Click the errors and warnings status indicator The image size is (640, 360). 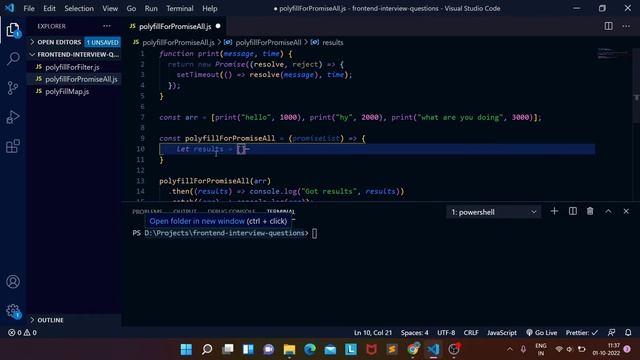[22, 332]
